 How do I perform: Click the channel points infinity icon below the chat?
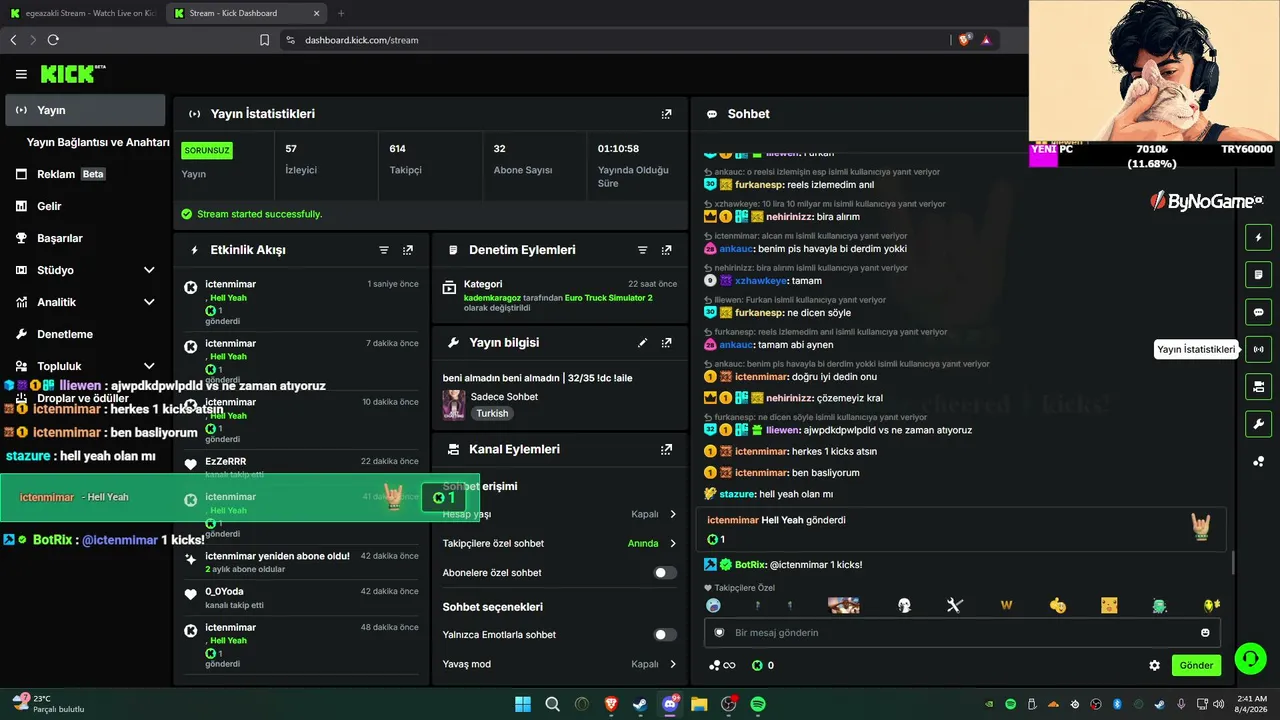click(722, 665)
